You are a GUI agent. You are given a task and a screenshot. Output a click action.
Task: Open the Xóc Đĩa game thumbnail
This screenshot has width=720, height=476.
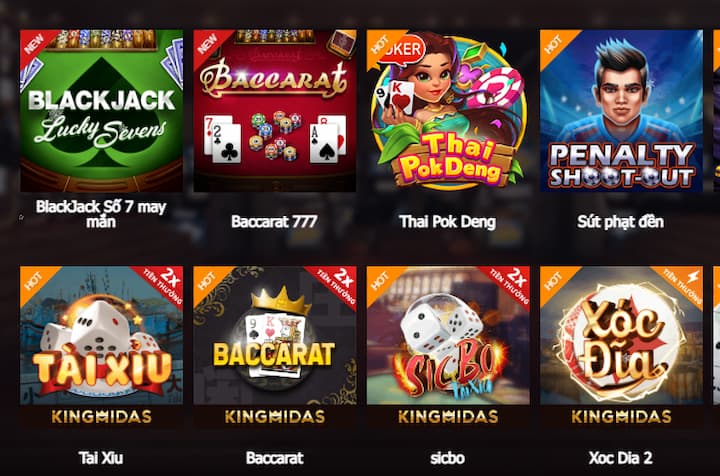(621, 336)
